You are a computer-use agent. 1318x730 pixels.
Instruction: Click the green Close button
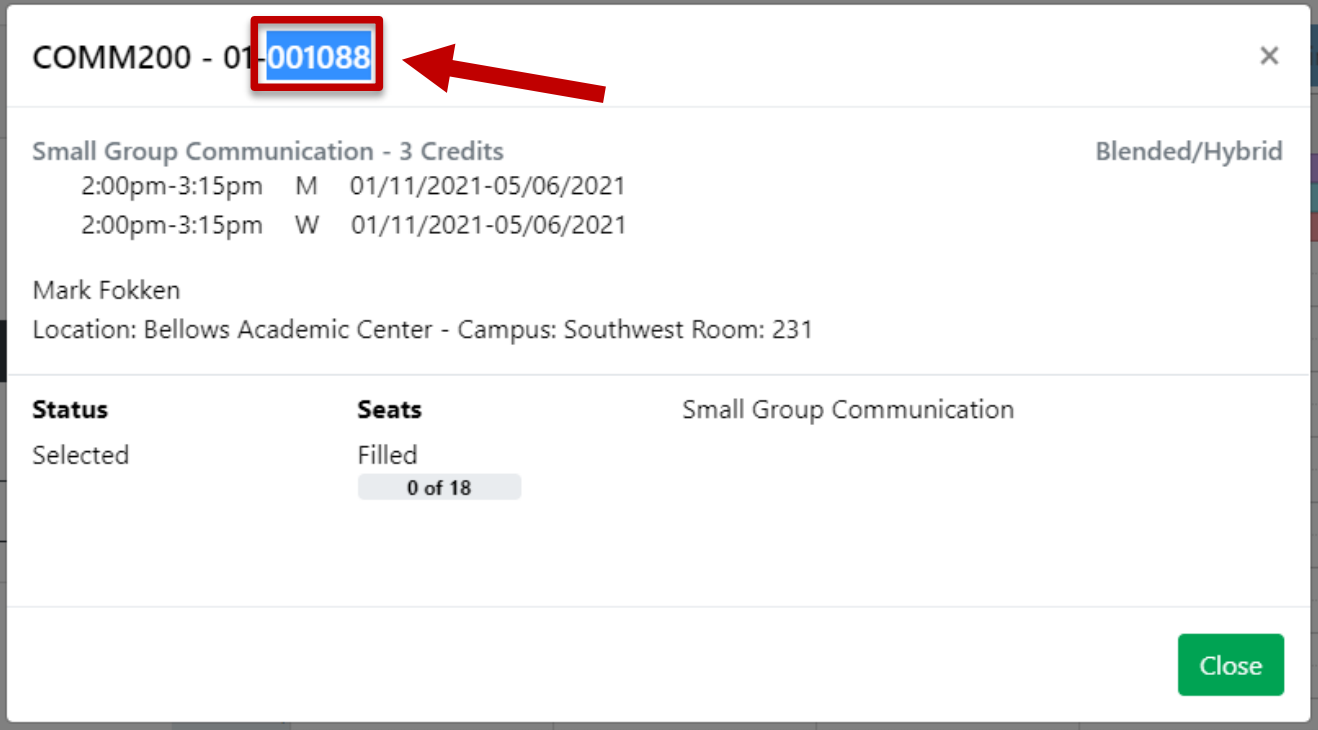tap(1230, 665)
